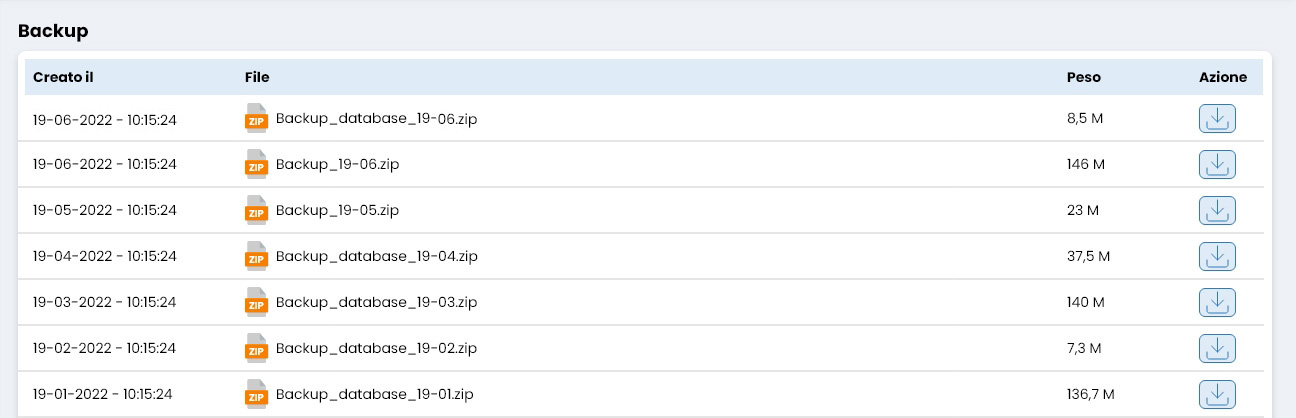Click ZIP icon beside Backup_database_19-01.zip
This screenshot has width=1296, height=418.
pos(257,395)
